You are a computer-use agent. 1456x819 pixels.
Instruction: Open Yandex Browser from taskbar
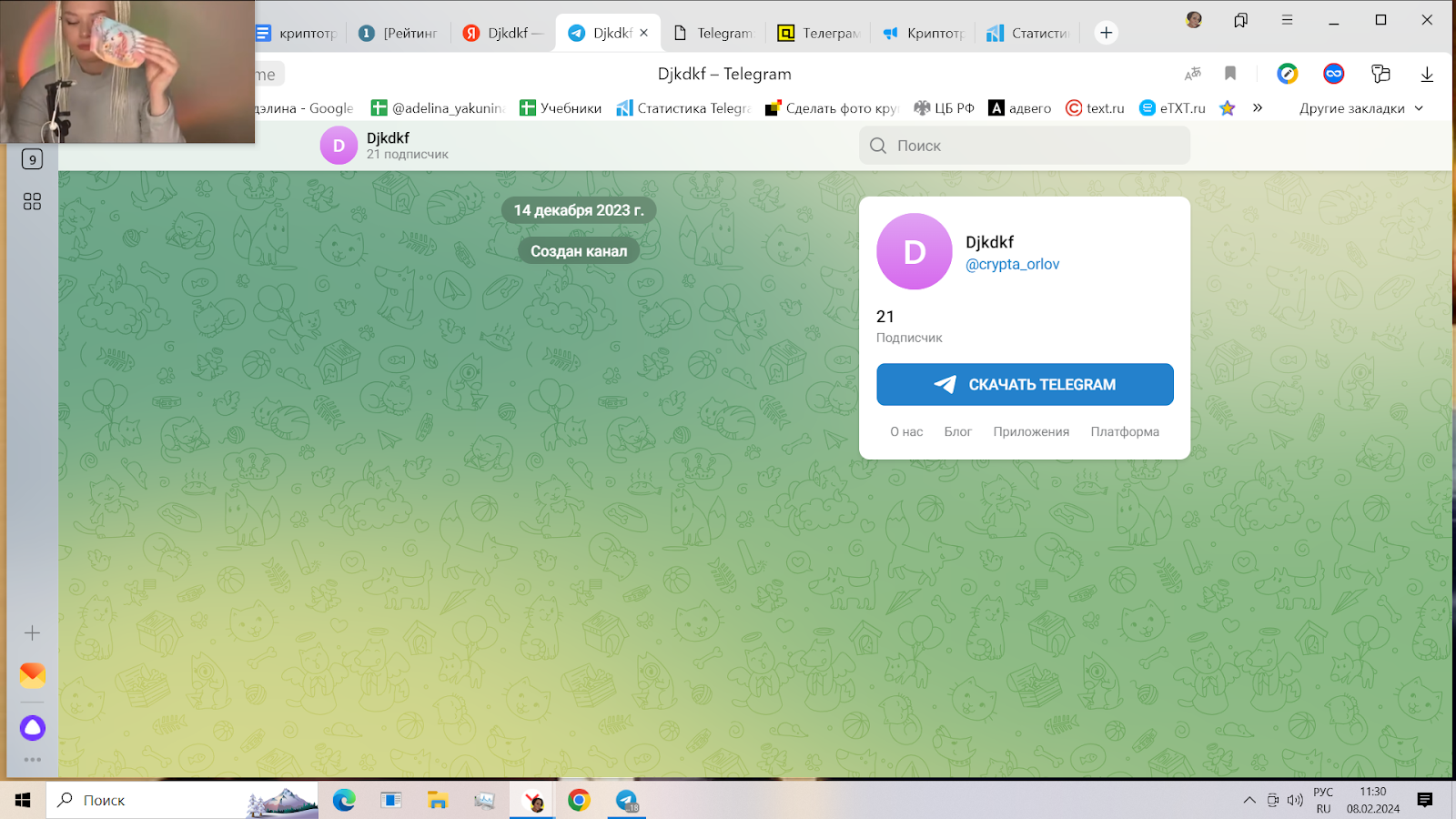pos(533,800)
